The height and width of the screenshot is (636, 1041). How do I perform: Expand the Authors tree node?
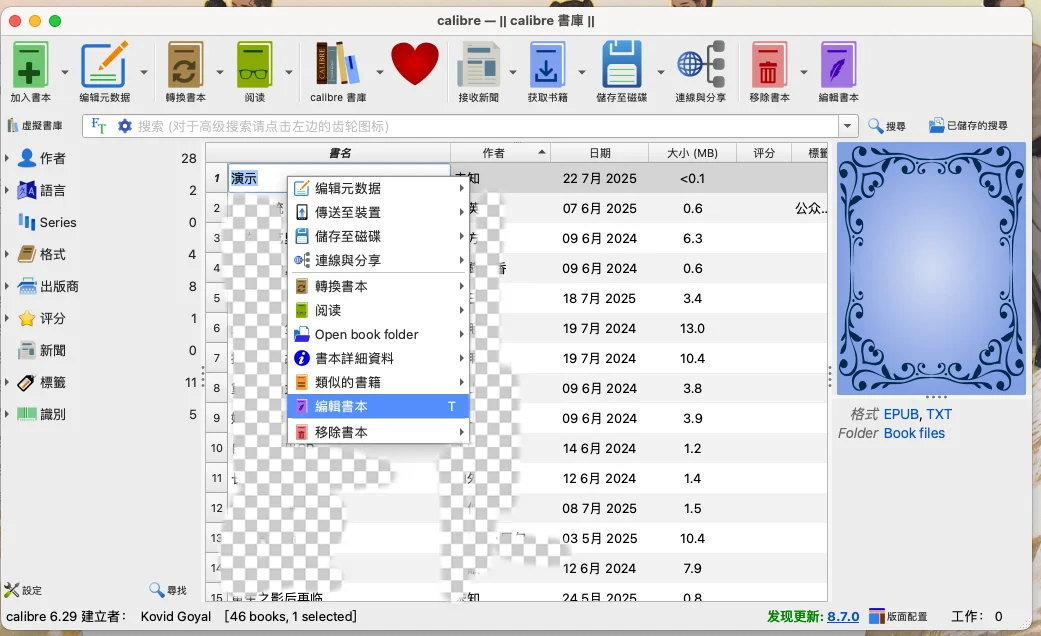7,158
